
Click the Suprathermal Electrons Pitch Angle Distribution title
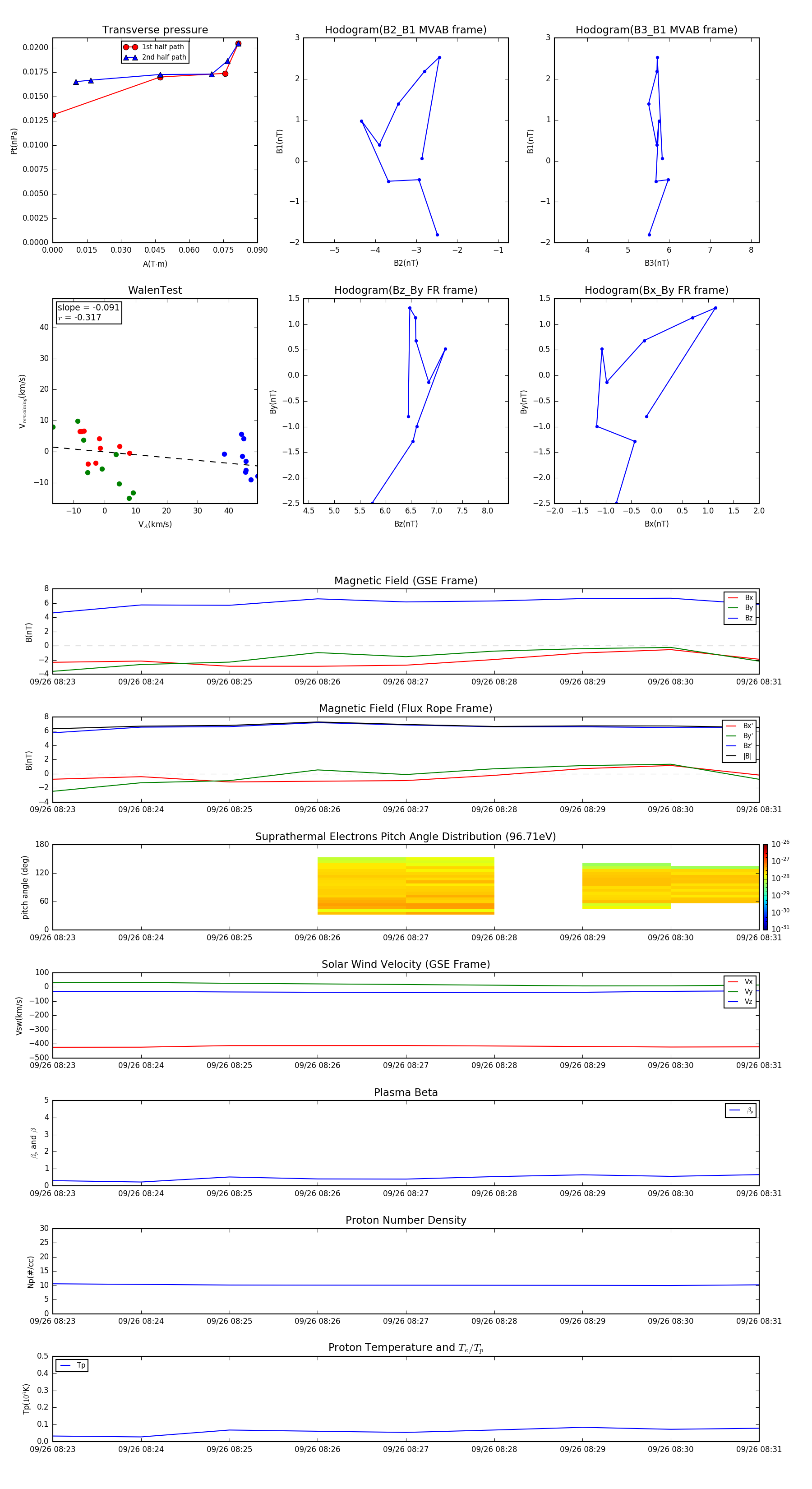(x=406, y=837)
